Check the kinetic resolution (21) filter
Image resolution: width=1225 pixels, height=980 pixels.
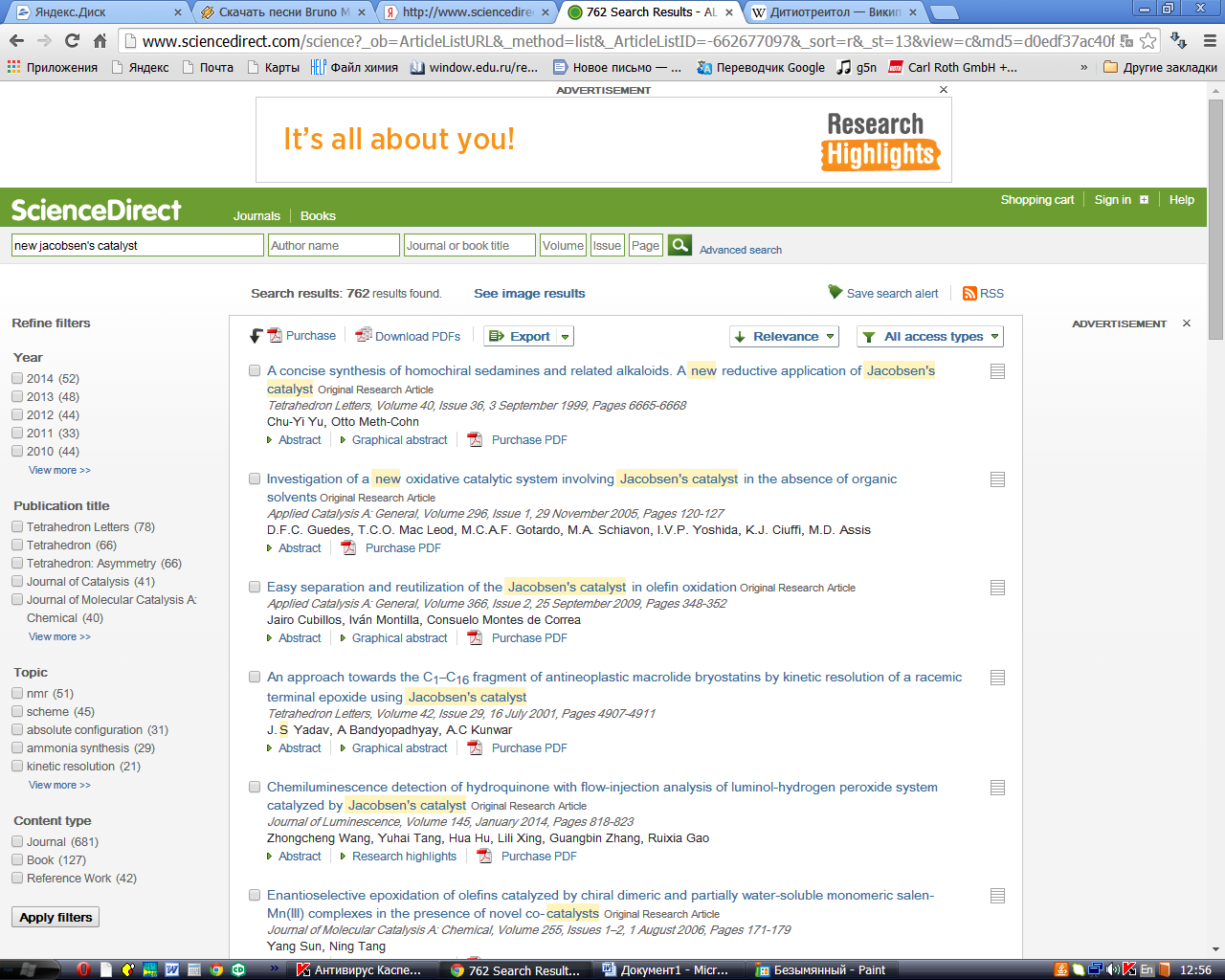17,766
